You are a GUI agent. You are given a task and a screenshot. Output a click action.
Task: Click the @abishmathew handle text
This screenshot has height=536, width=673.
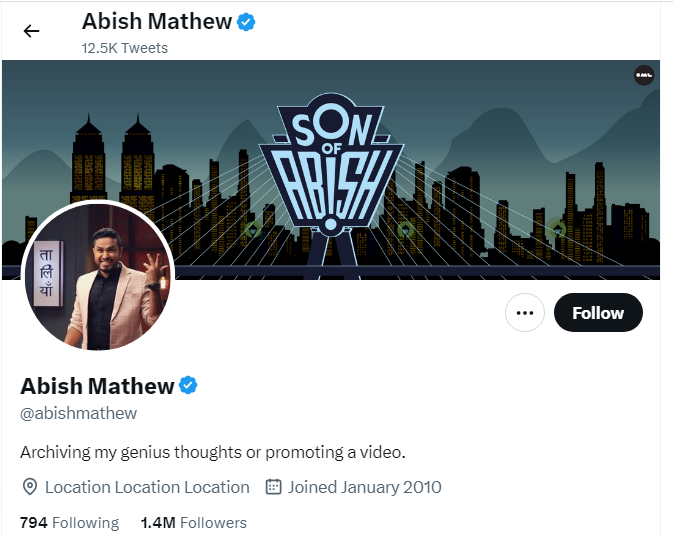[79, 413]
